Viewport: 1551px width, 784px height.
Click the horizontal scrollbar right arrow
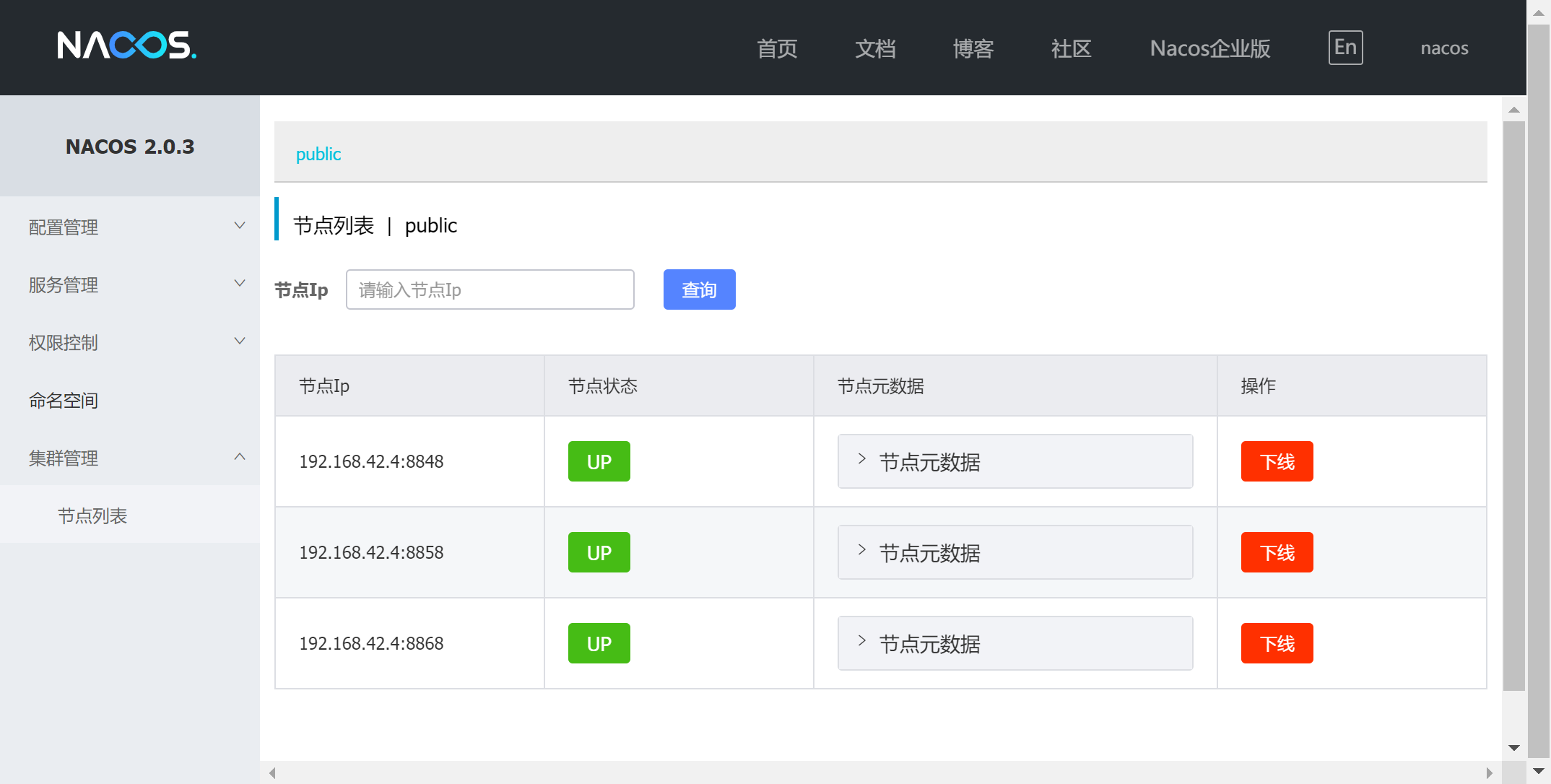[1490, 773]
